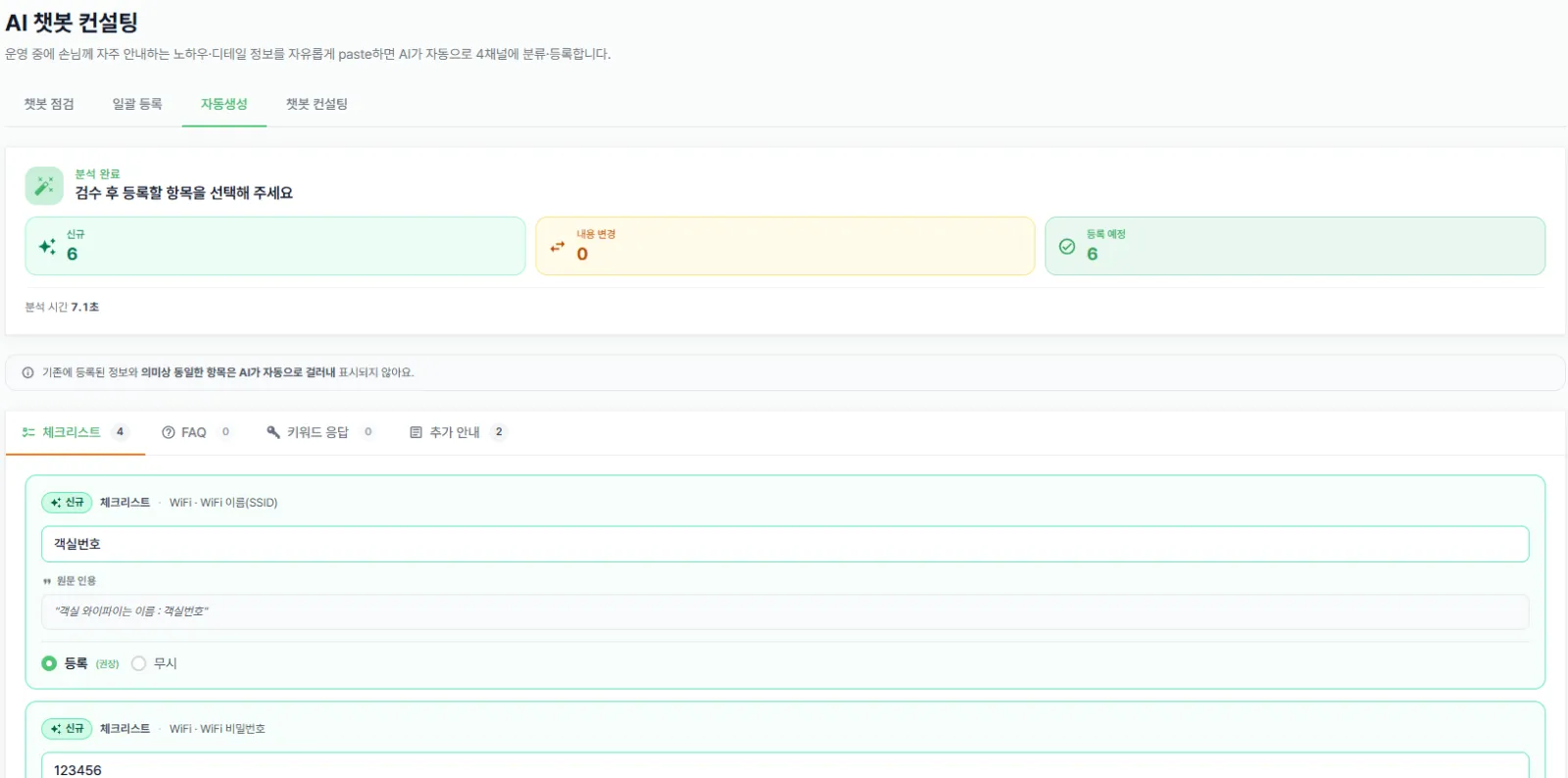Click the 신규 badge on WiFi 이름 card
Image resolution: width=1568 pixels, height=778 pixels.
(67, 503)
